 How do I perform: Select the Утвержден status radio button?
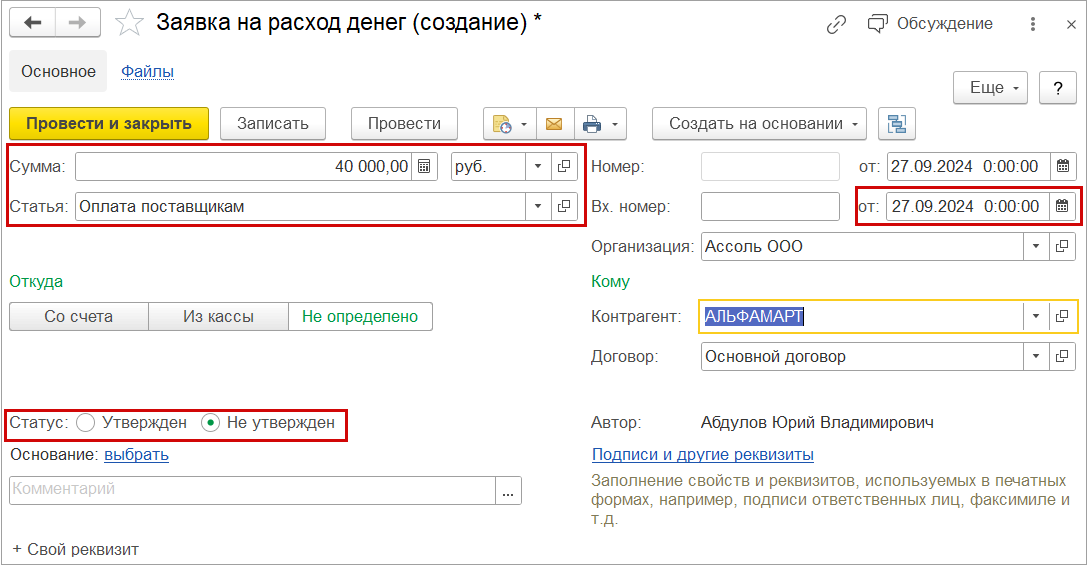tap(86, 423)
